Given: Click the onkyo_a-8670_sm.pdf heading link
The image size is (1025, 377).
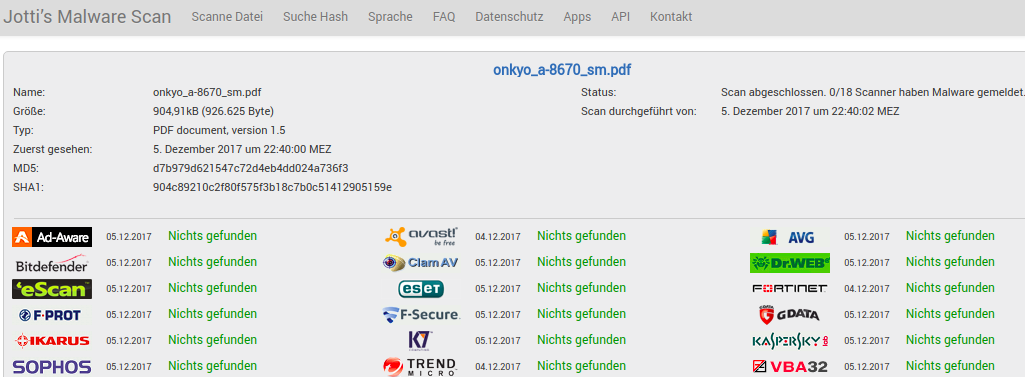Looking at the screenshot, I should [x=562, y=70].
